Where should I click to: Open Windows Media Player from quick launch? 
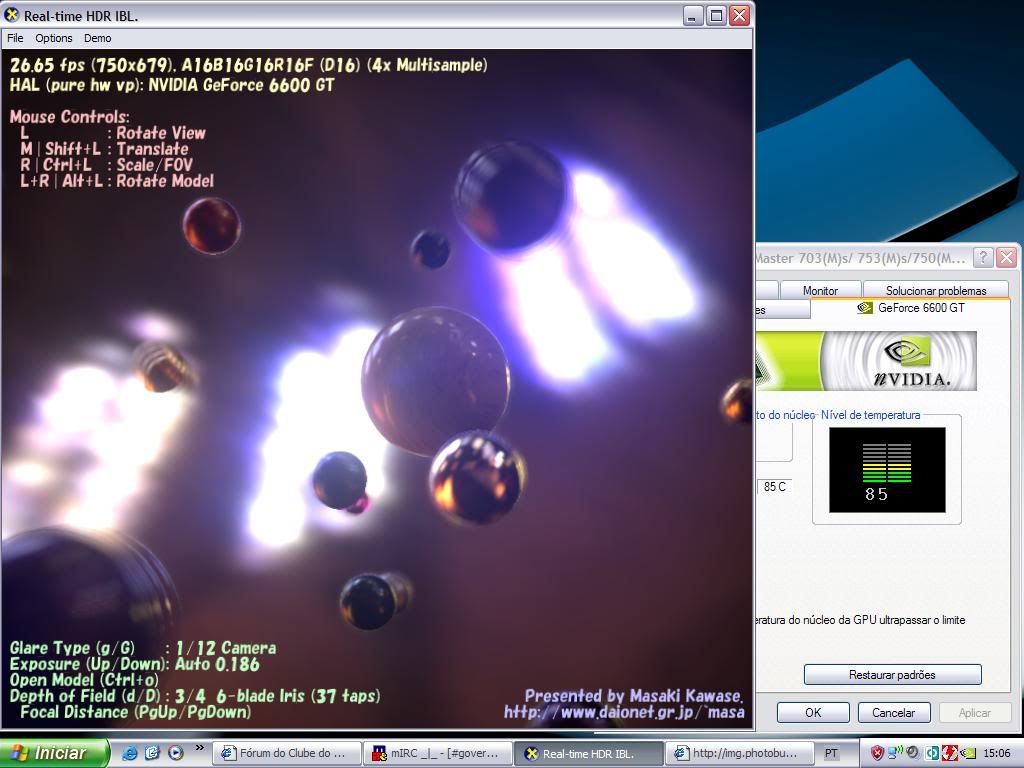(x=175, y=753)
